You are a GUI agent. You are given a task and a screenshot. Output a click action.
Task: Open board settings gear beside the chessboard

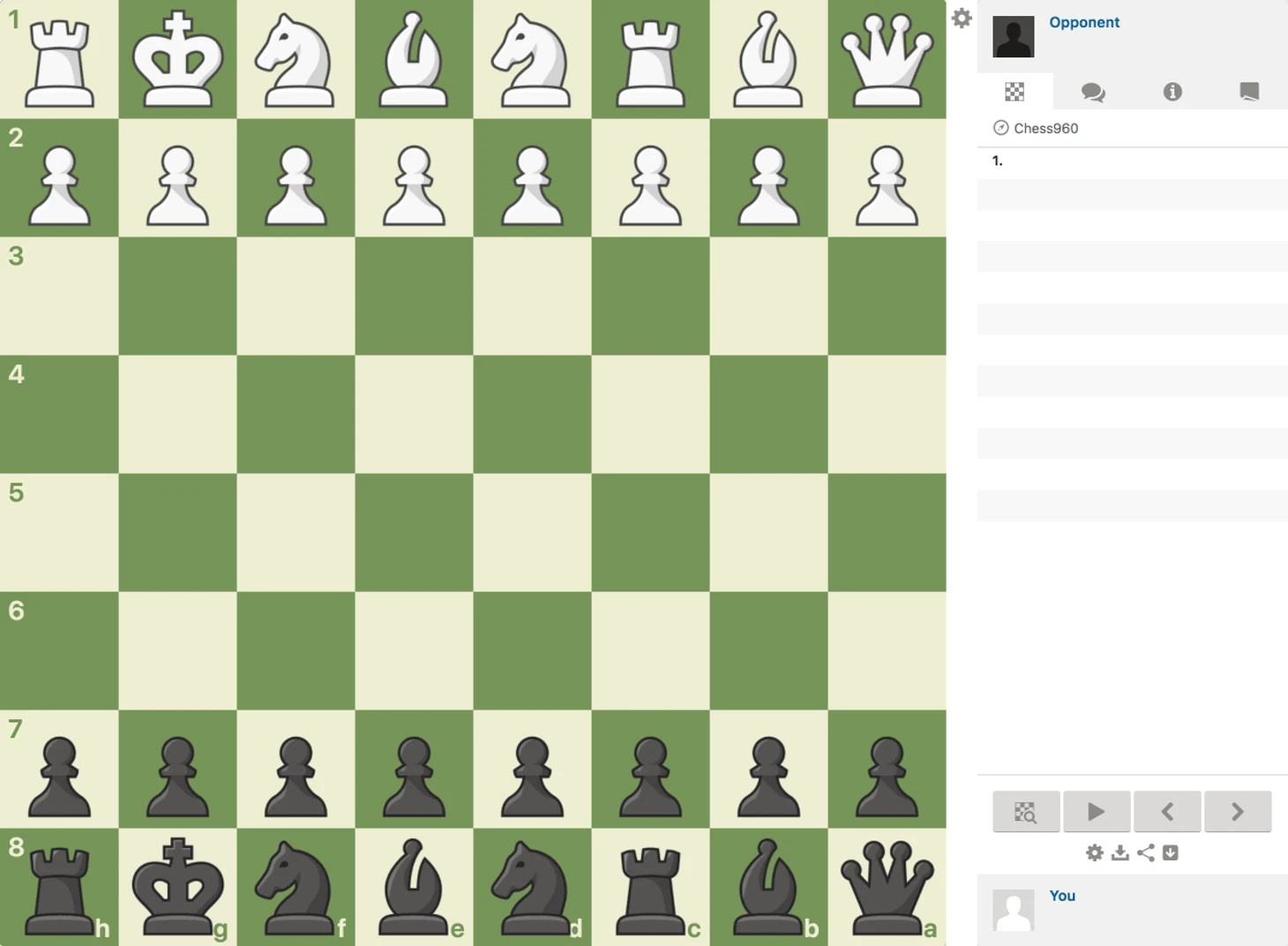962,18
